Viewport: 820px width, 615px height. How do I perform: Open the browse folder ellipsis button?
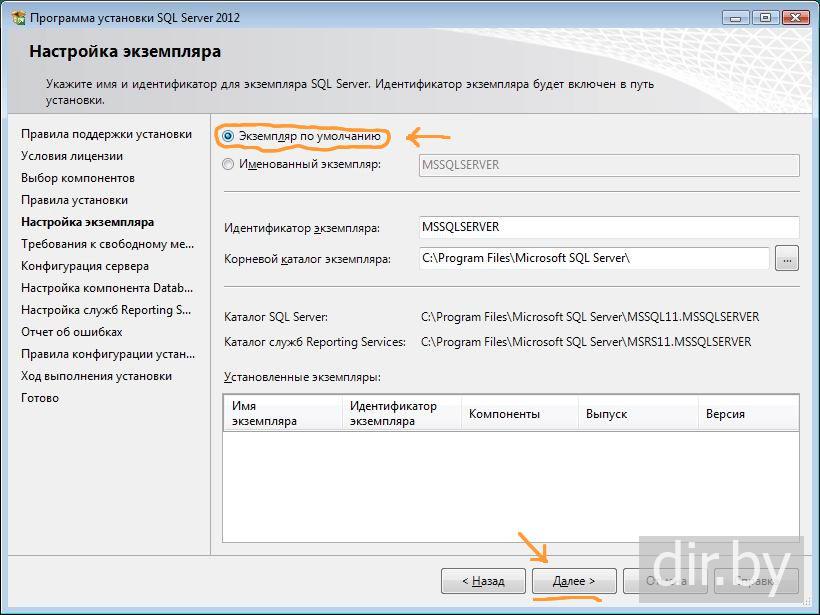pos(787,259)
